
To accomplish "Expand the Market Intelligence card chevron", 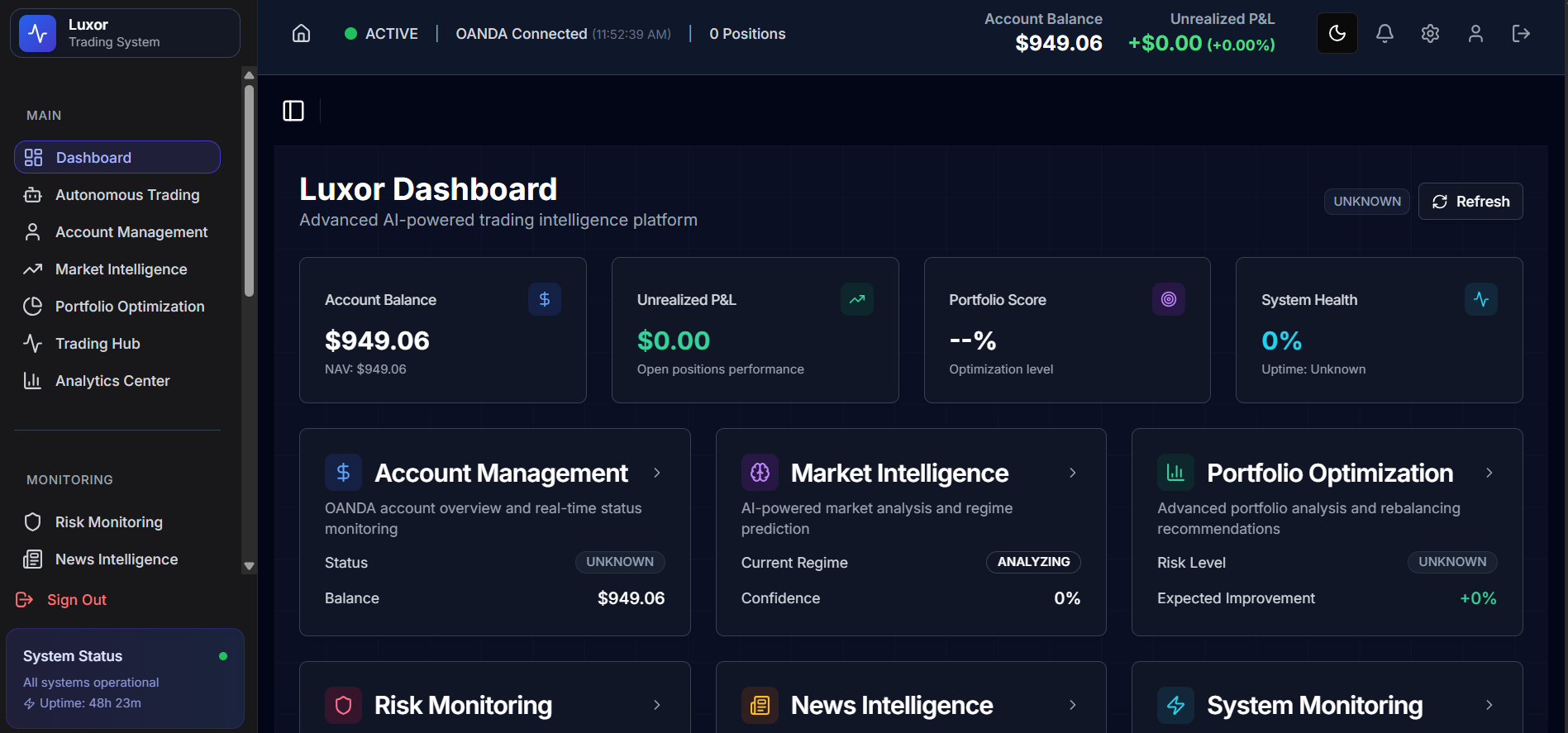I will pyautogui.click(x=1073, y=473).
